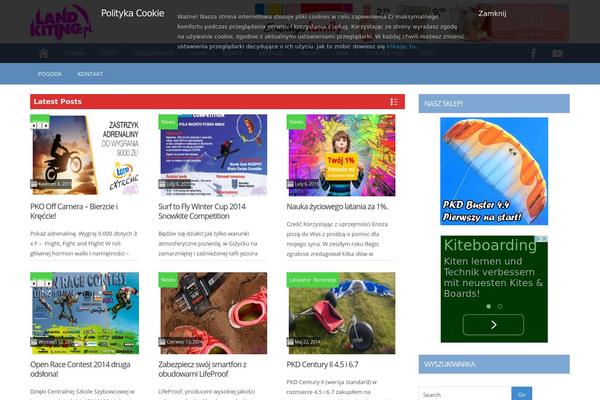Open the YouTube icon in header
Viewport: 600px width, 400px height.
(x=557, y=54)
